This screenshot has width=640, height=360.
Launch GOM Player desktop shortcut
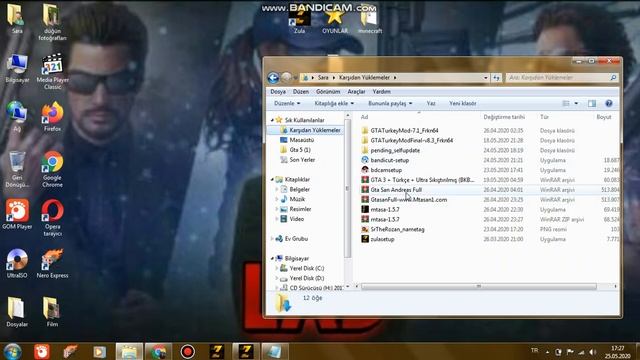coord(17,214)
